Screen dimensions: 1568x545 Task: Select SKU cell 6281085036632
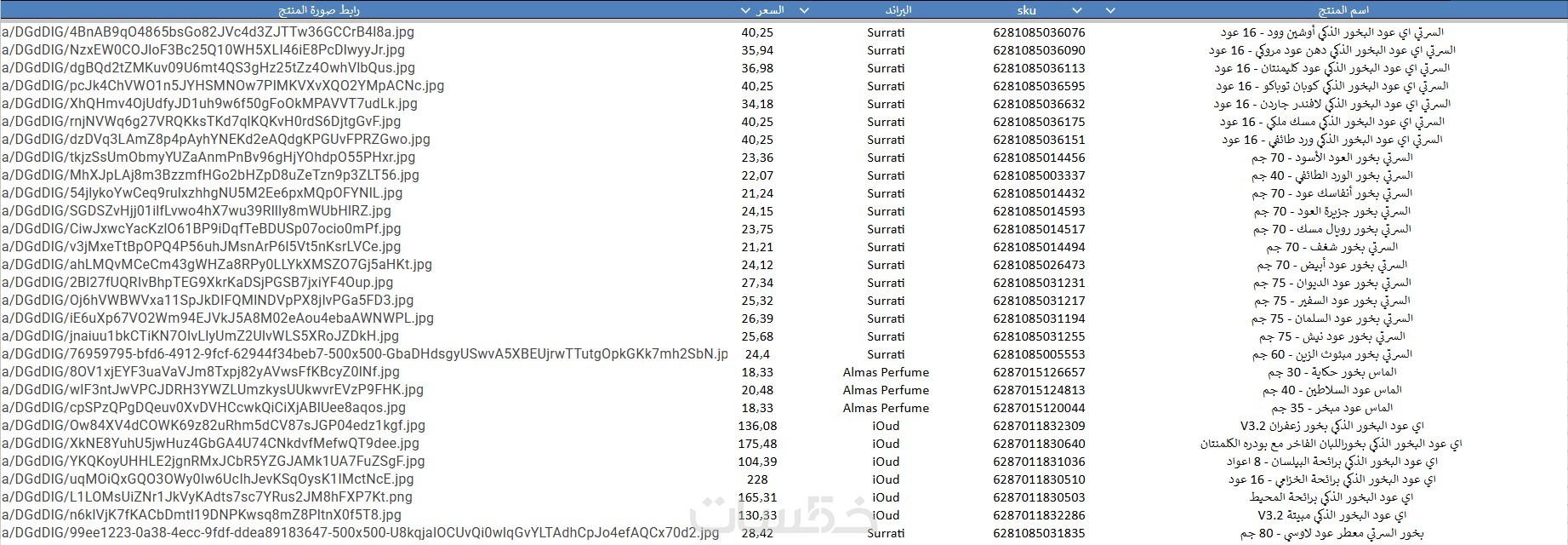tap(1039, 104)
